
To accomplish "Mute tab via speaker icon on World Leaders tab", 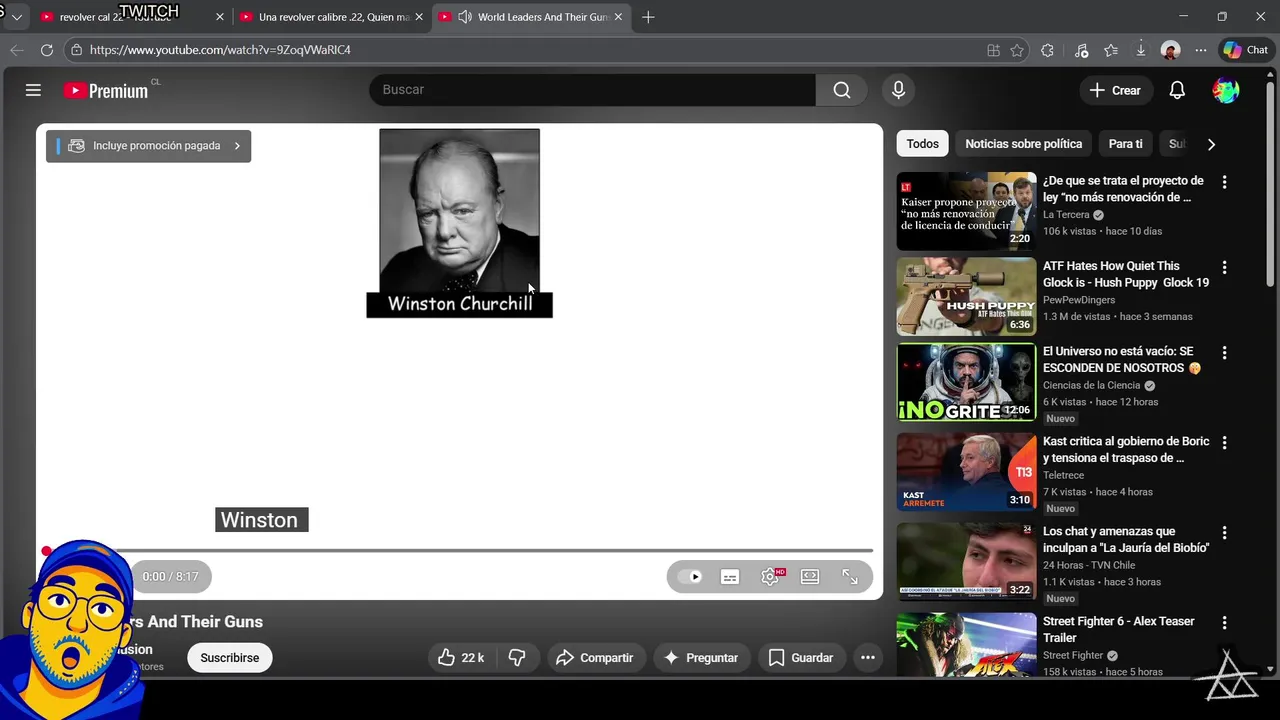I will [x=465, y=17].
